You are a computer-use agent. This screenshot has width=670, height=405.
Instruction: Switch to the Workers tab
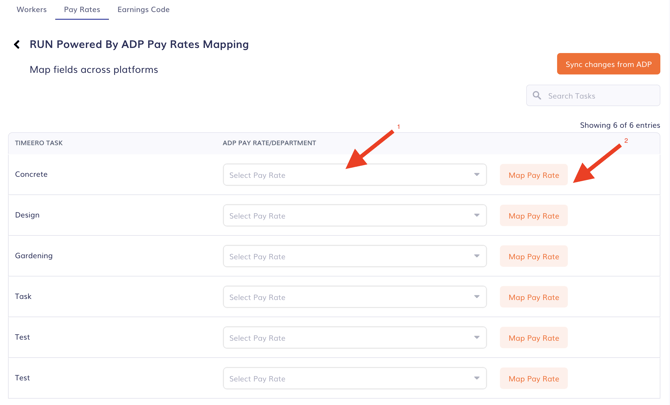tap(31, 10)
